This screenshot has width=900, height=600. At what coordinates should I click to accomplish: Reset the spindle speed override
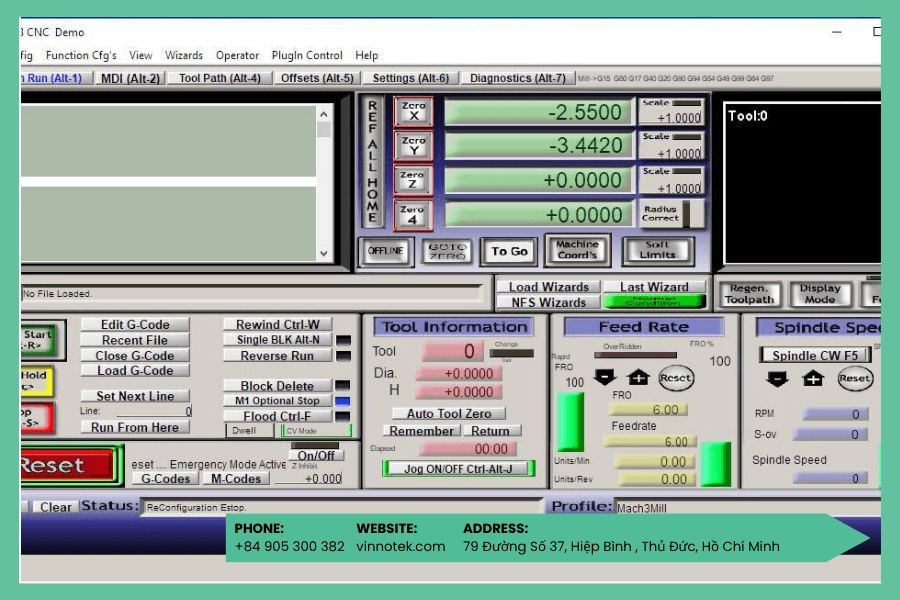click(855, 378)
